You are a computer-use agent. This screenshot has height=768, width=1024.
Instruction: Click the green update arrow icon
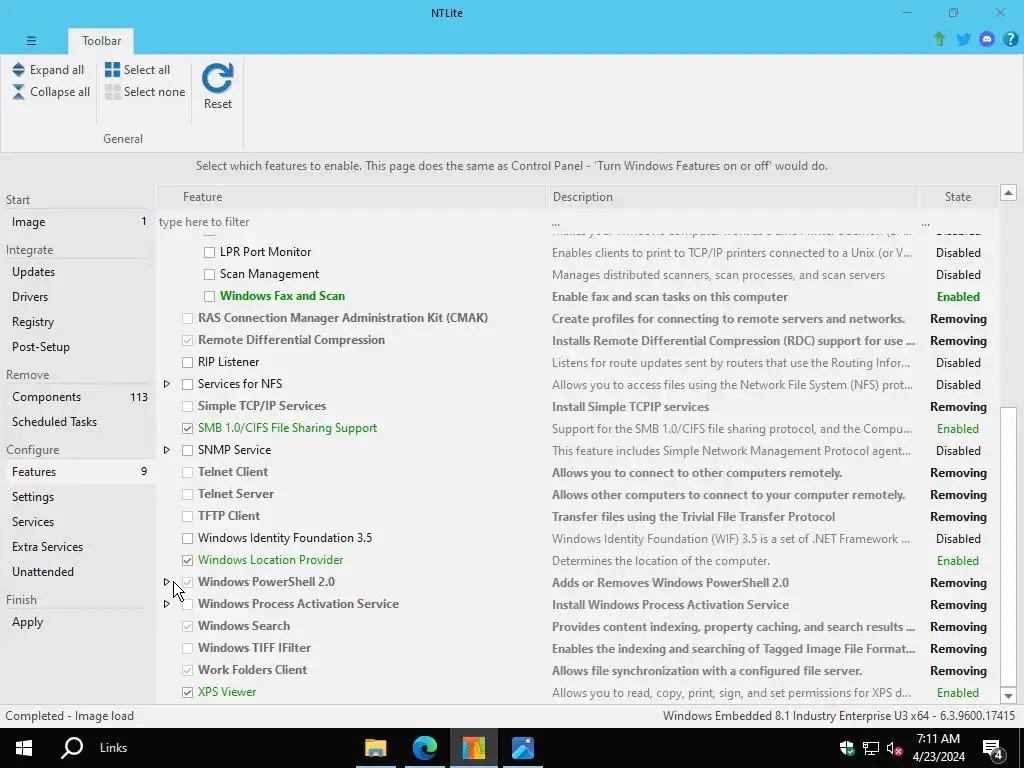(x=939, y=39)
